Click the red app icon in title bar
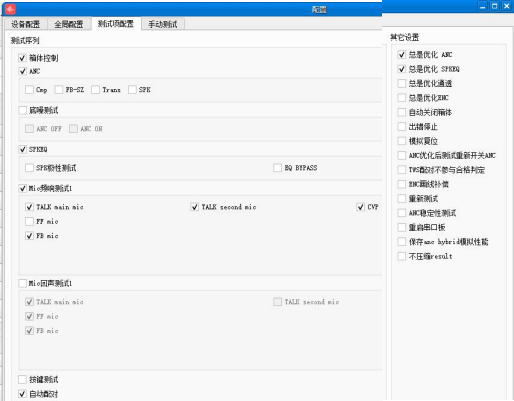The image size is (514, 401). pyautogui.click(x=10, y=9)
